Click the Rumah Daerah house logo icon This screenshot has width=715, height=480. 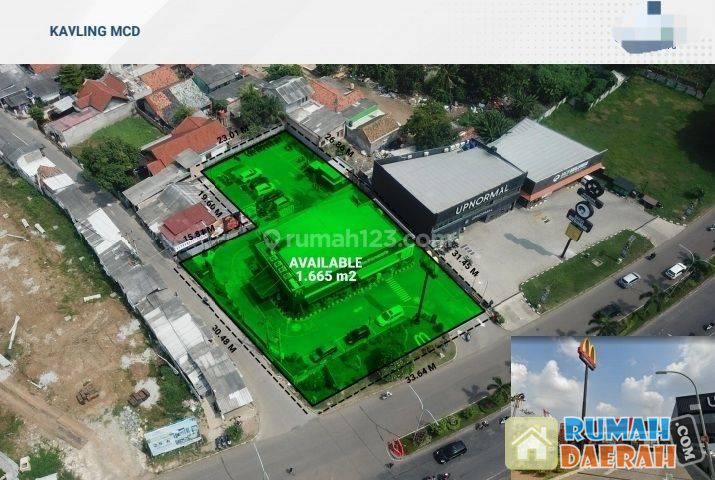533,442
